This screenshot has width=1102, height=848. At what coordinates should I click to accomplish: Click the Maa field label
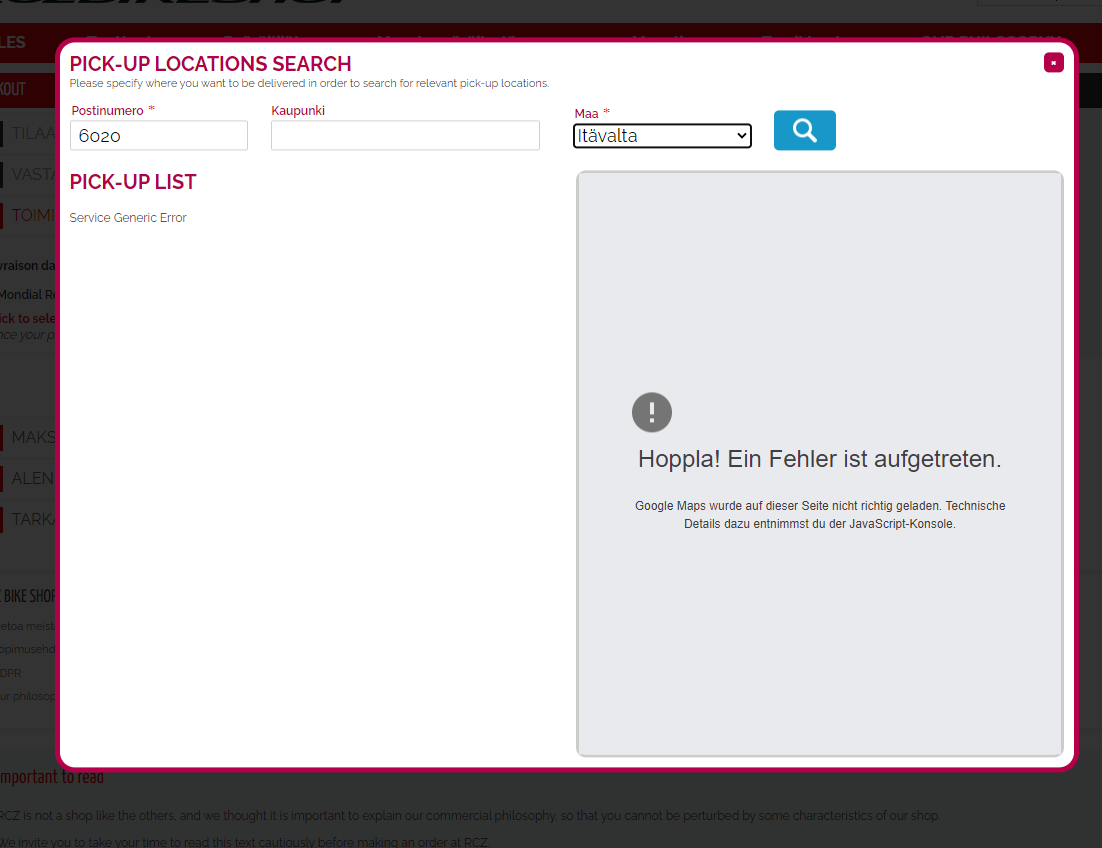[x=586, y=114]
